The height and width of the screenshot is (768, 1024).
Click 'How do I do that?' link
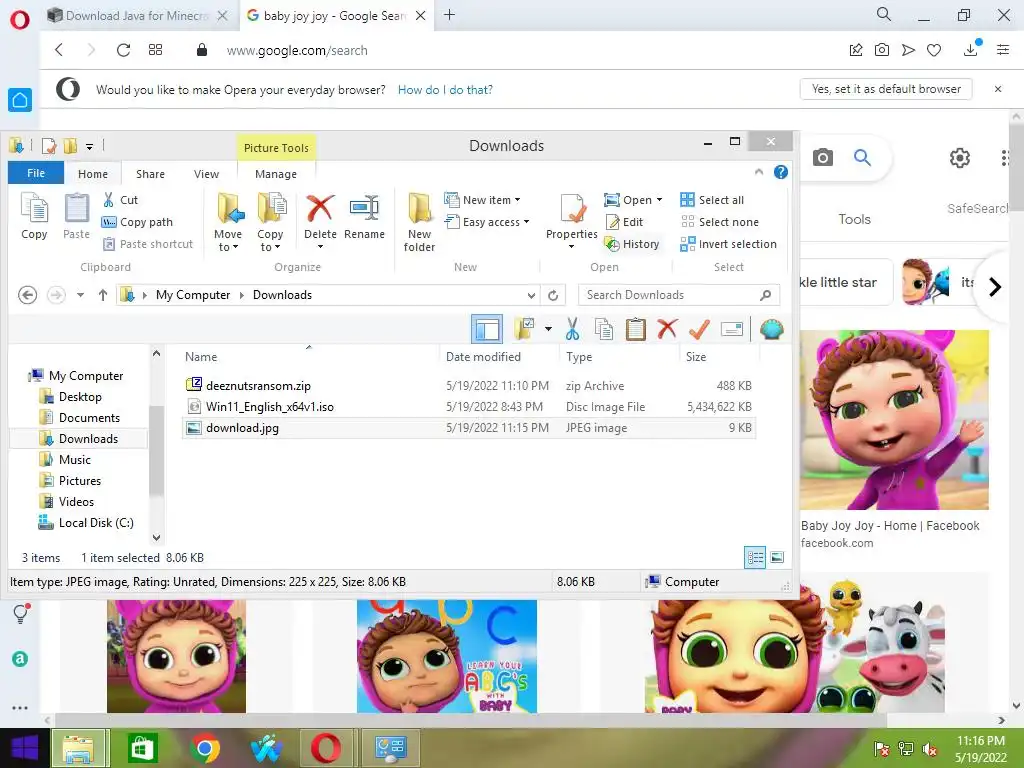coord(445,89)
